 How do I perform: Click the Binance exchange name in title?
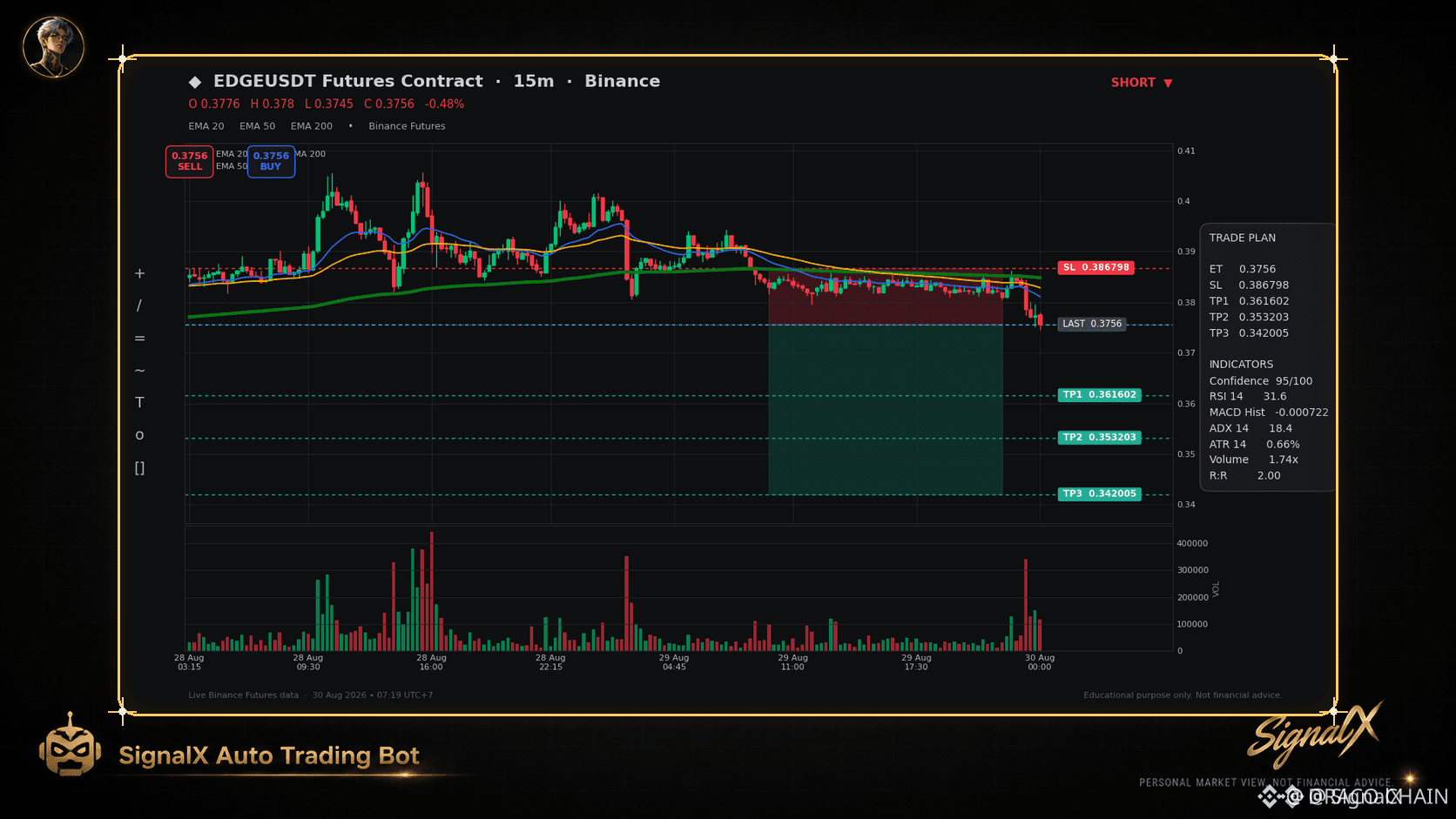coord(623,81)
